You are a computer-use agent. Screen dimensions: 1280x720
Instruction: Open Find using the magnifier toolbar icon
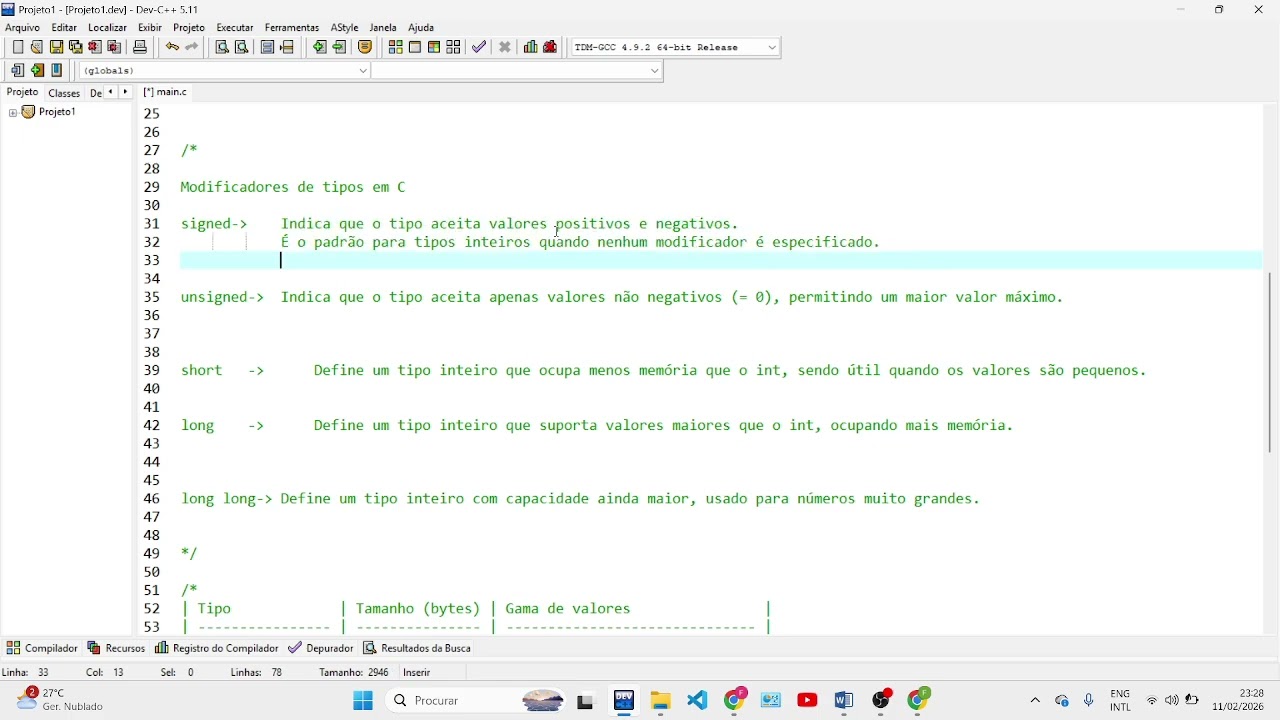tap(222, 47)
